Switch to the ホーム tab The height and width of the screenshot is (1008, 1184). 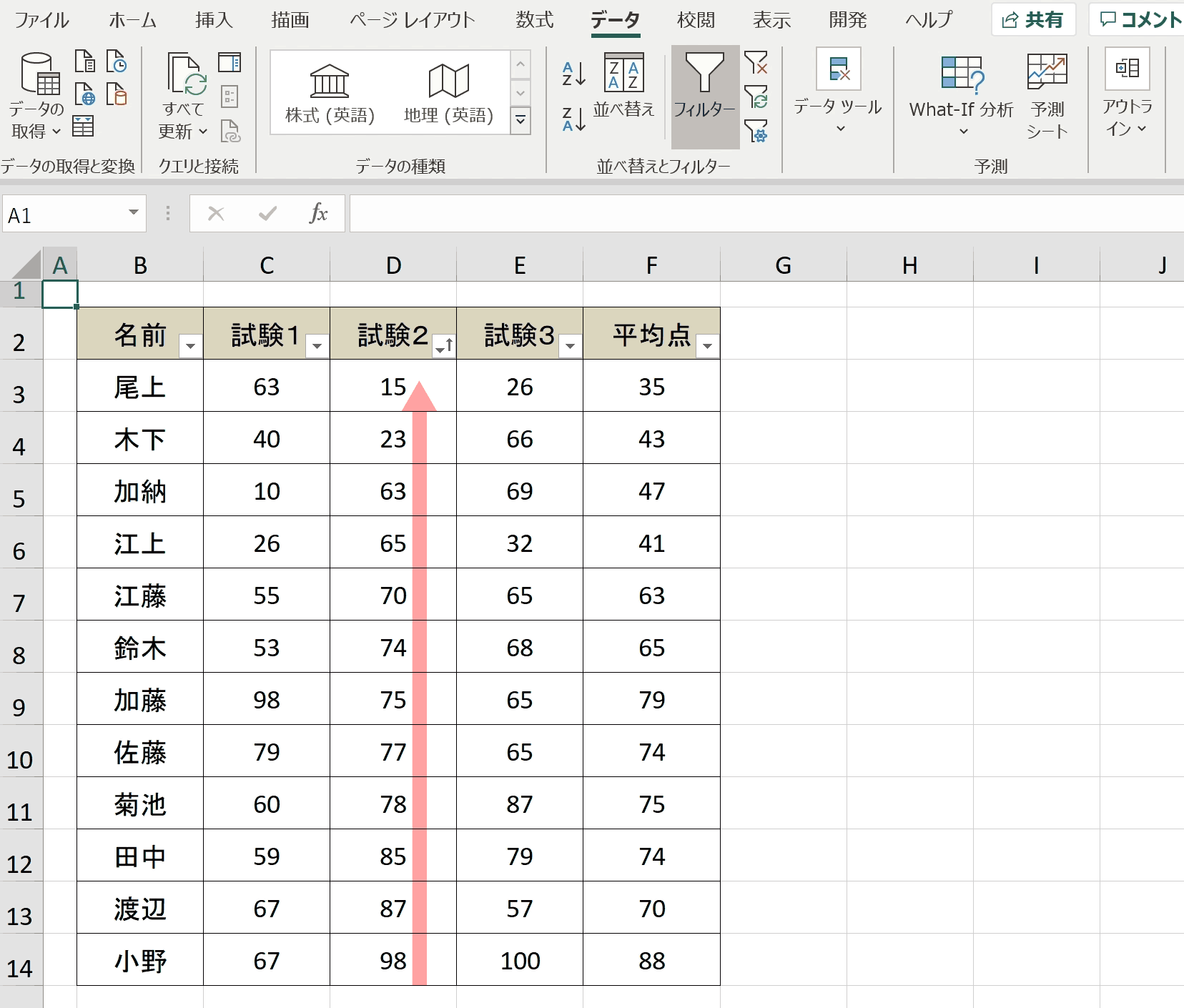click(x=132, y=20)
